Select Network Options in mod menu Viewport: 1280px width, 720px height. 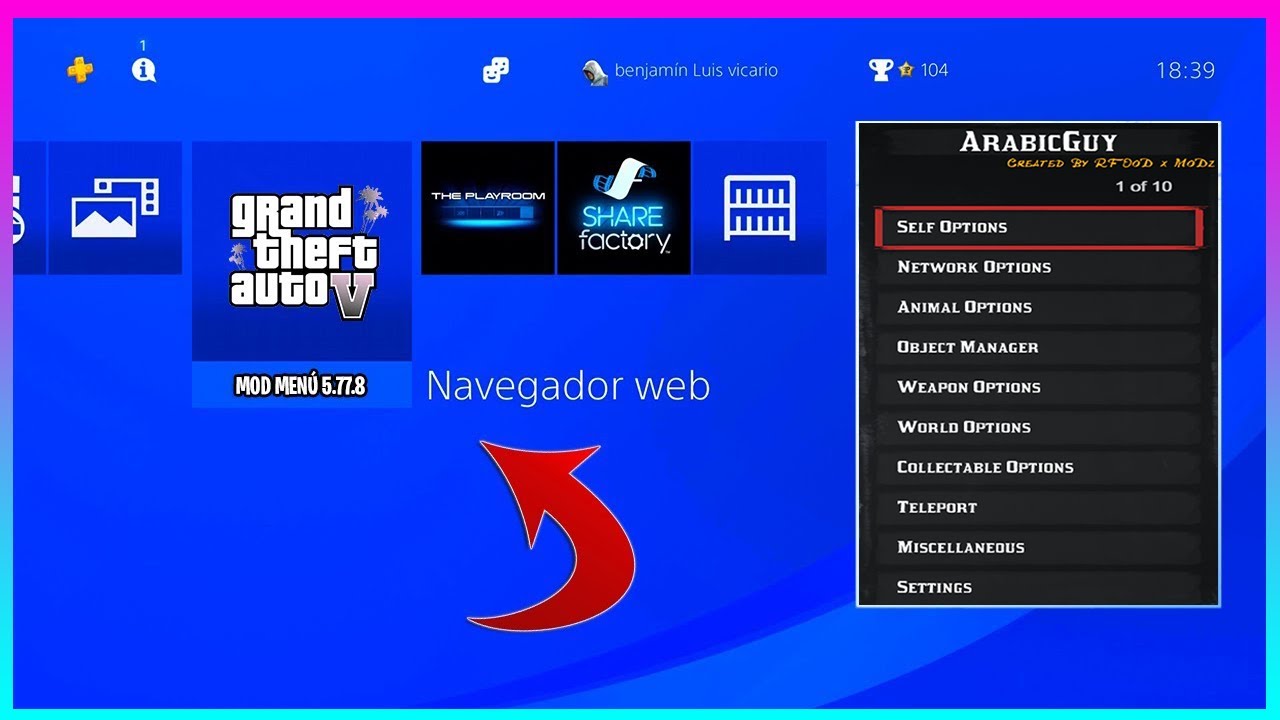[1038, 267]
